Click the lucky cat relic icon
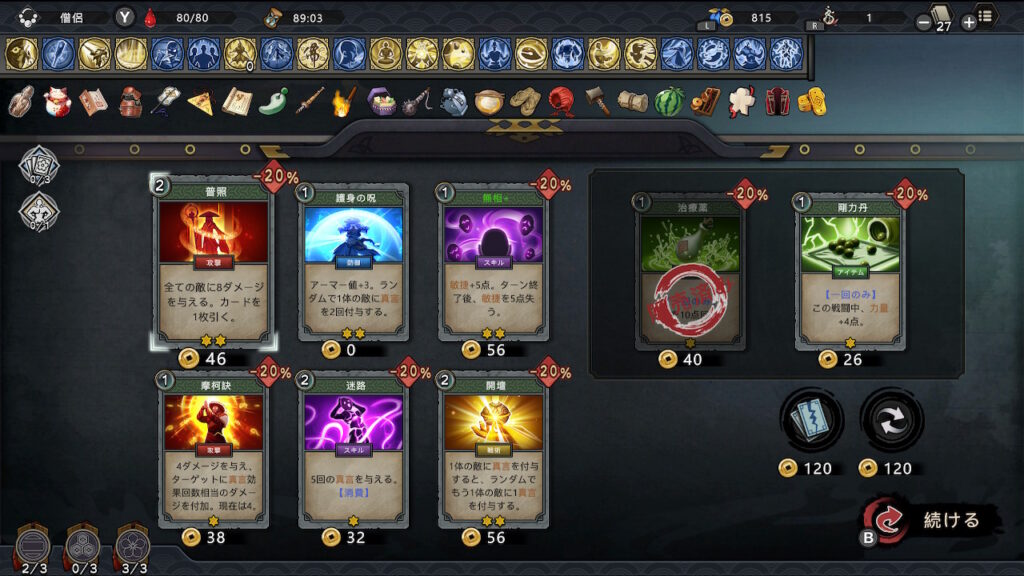The height and width of the screenshot is (576, 1024). [x=57, y=103]
